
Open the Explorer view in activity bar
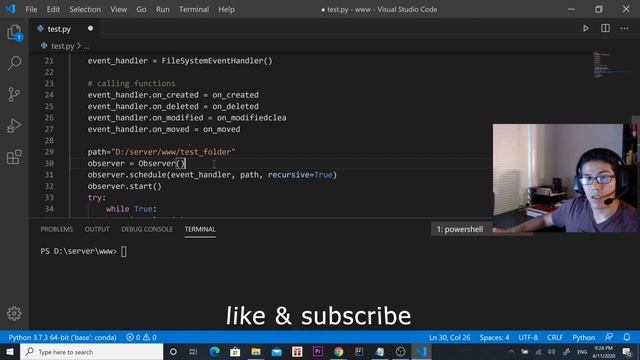[14, 32]
